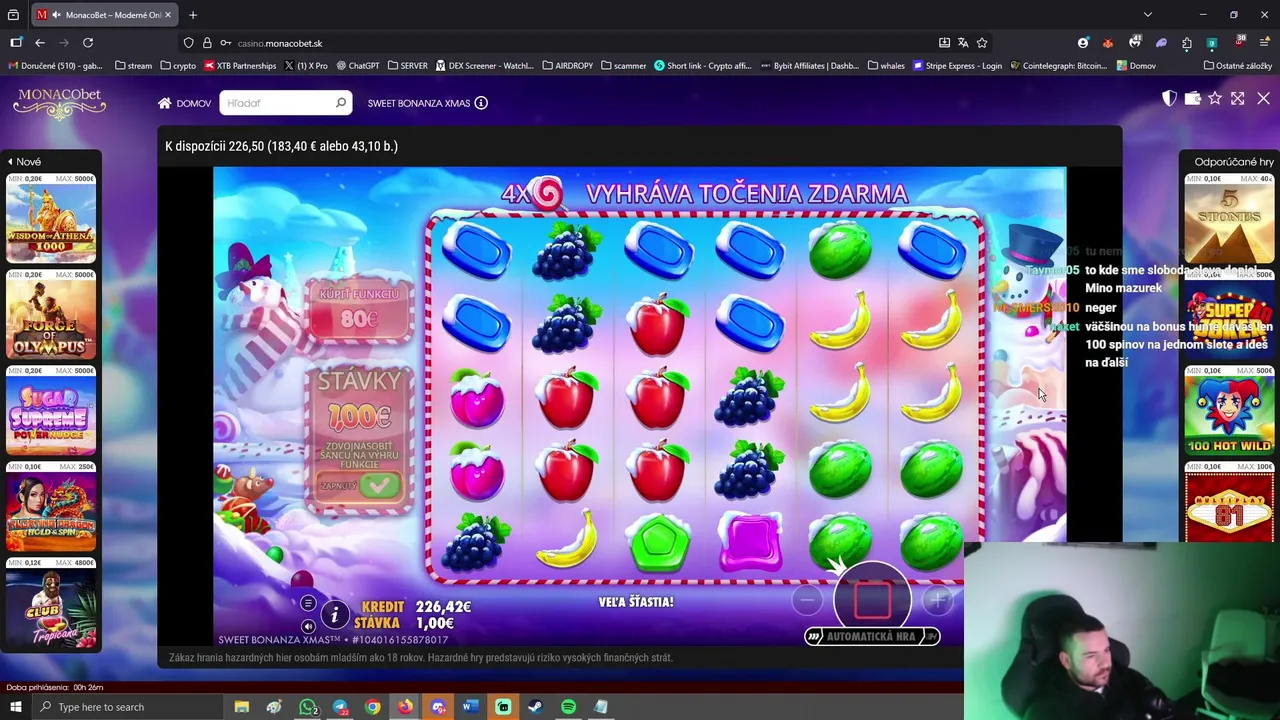Mute the slot game sound icon

pos(308,626)
